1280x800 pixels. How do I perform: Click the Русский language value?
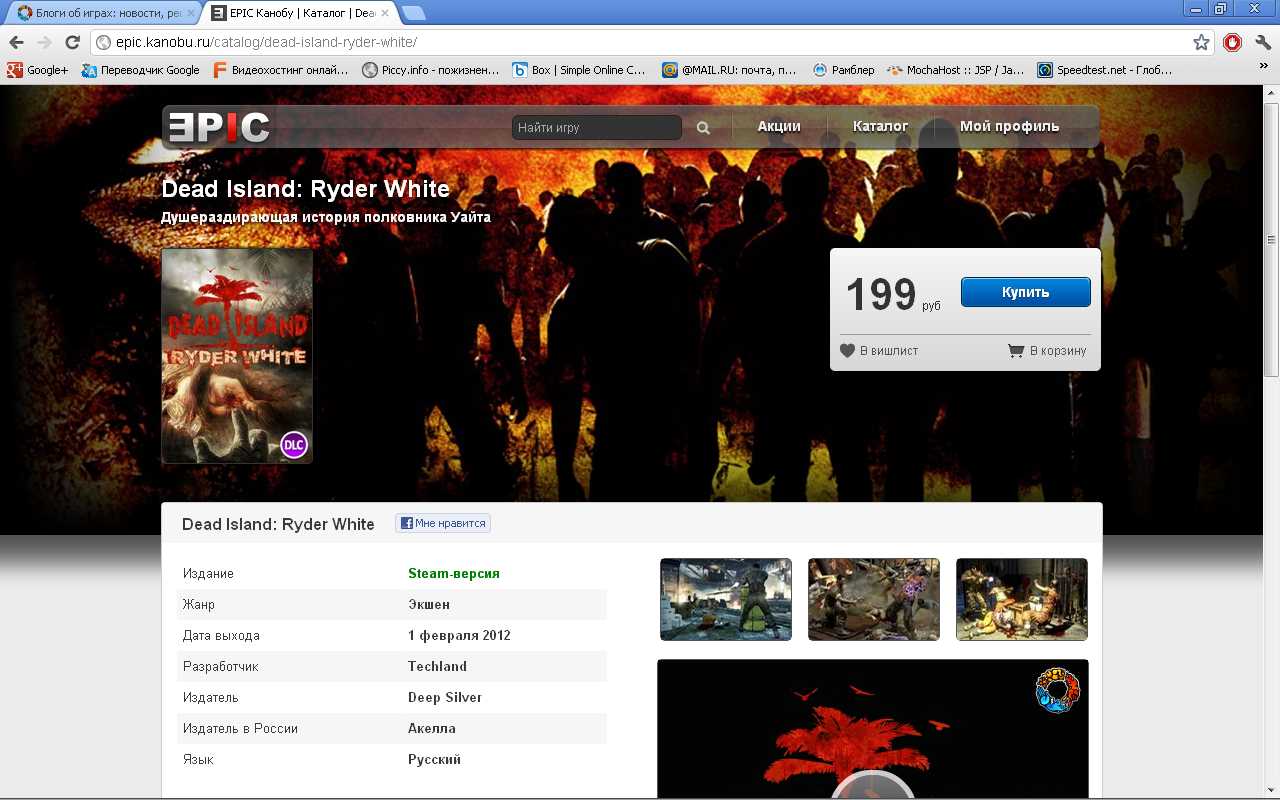tap(434, 759)
